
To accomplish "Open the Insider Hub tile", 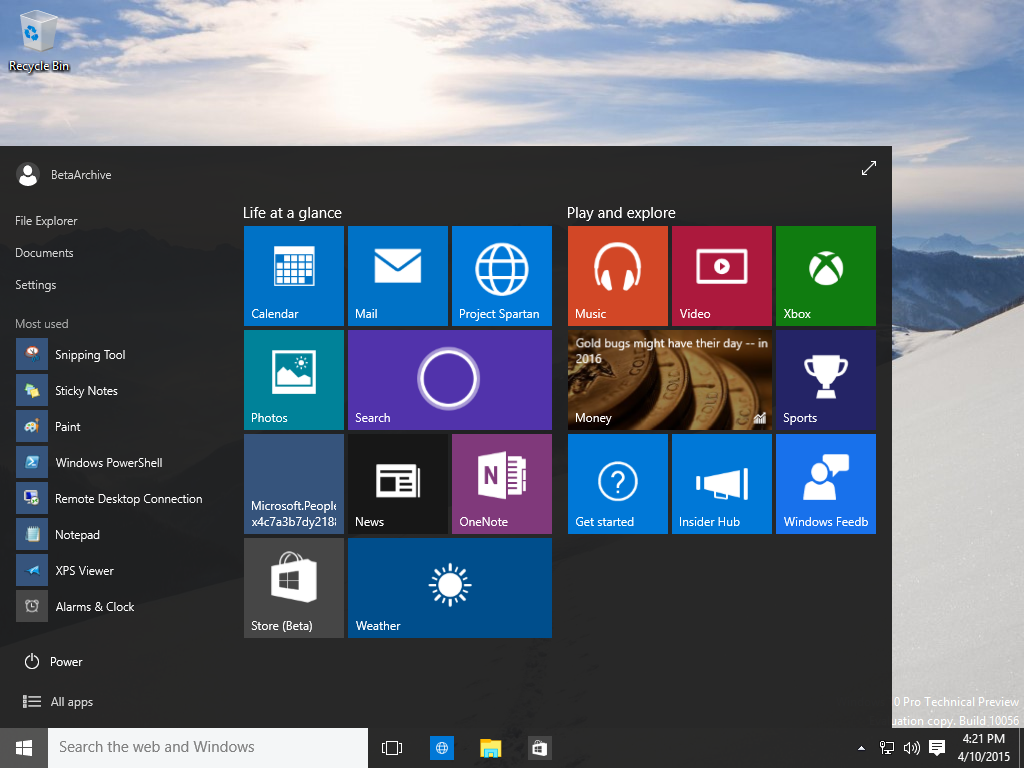I will 722,484.
